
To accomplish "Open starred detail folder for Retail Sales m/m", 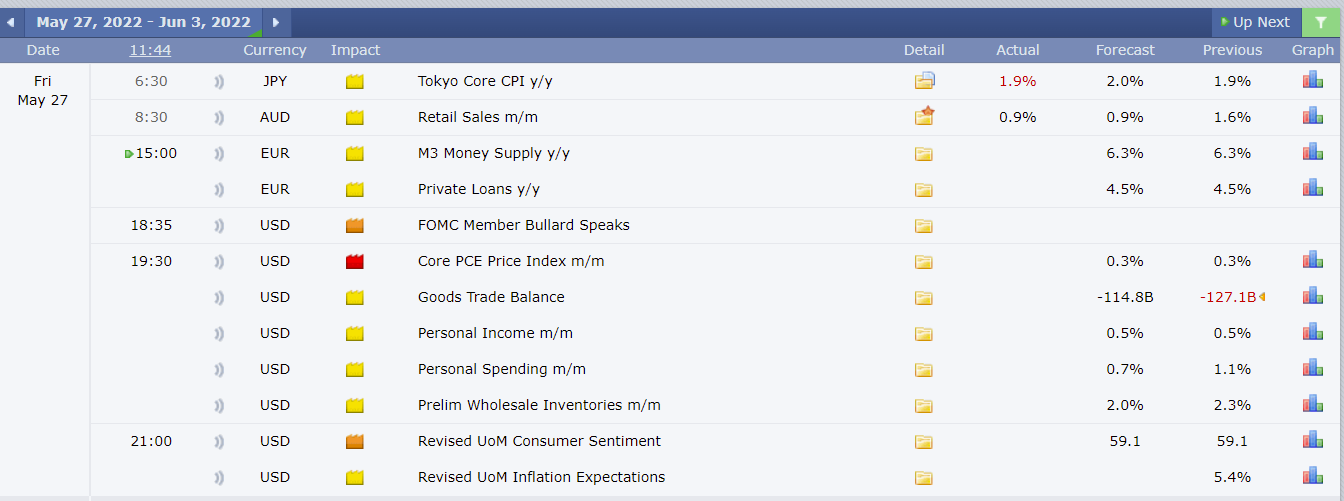I will pyautogui.click(x=924, y=116).
